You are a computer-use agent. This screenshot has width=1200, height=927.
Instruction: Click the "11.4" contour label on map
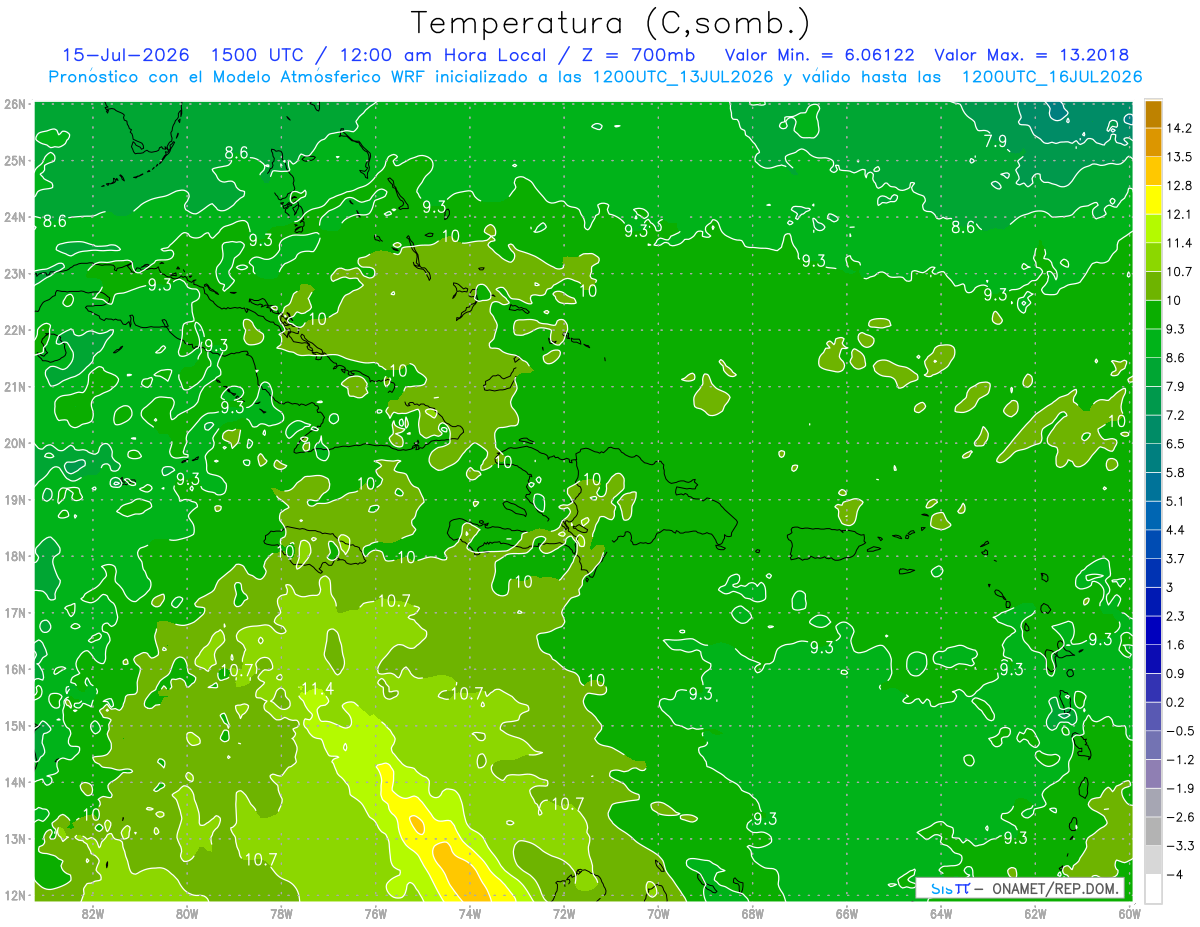click(316, 687)
